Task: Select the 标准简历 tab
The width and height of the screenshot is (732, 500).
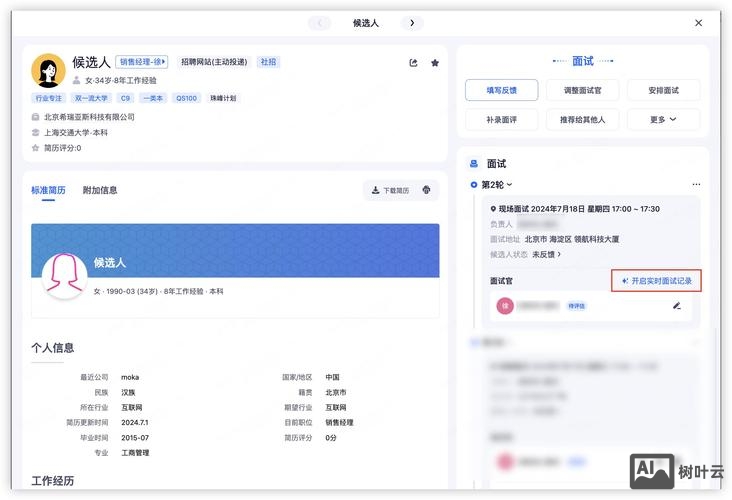Action: [48, 190]
